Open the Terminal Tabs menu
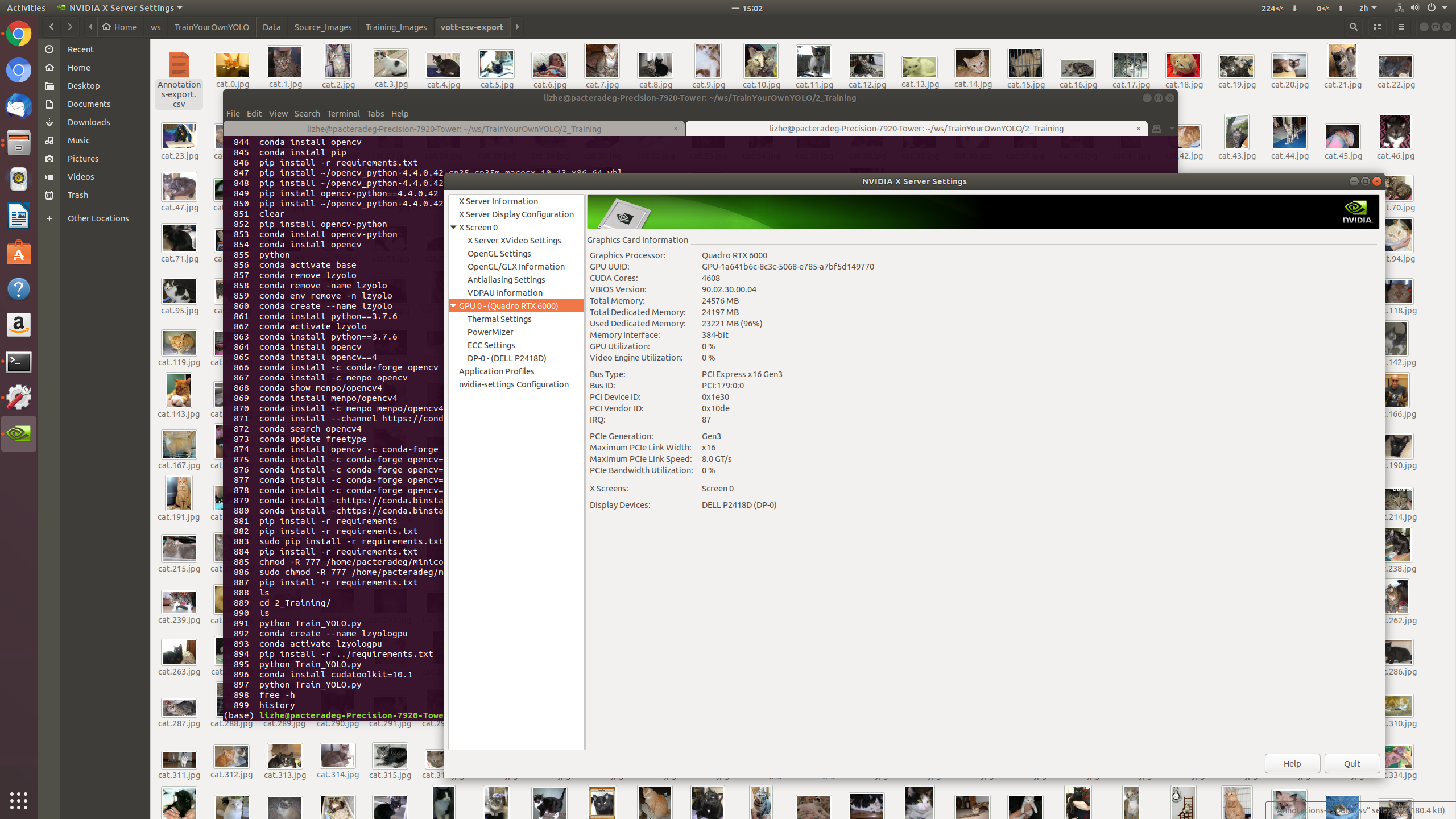The width and height of the screenshot is (1456, 819). (375, 114)
